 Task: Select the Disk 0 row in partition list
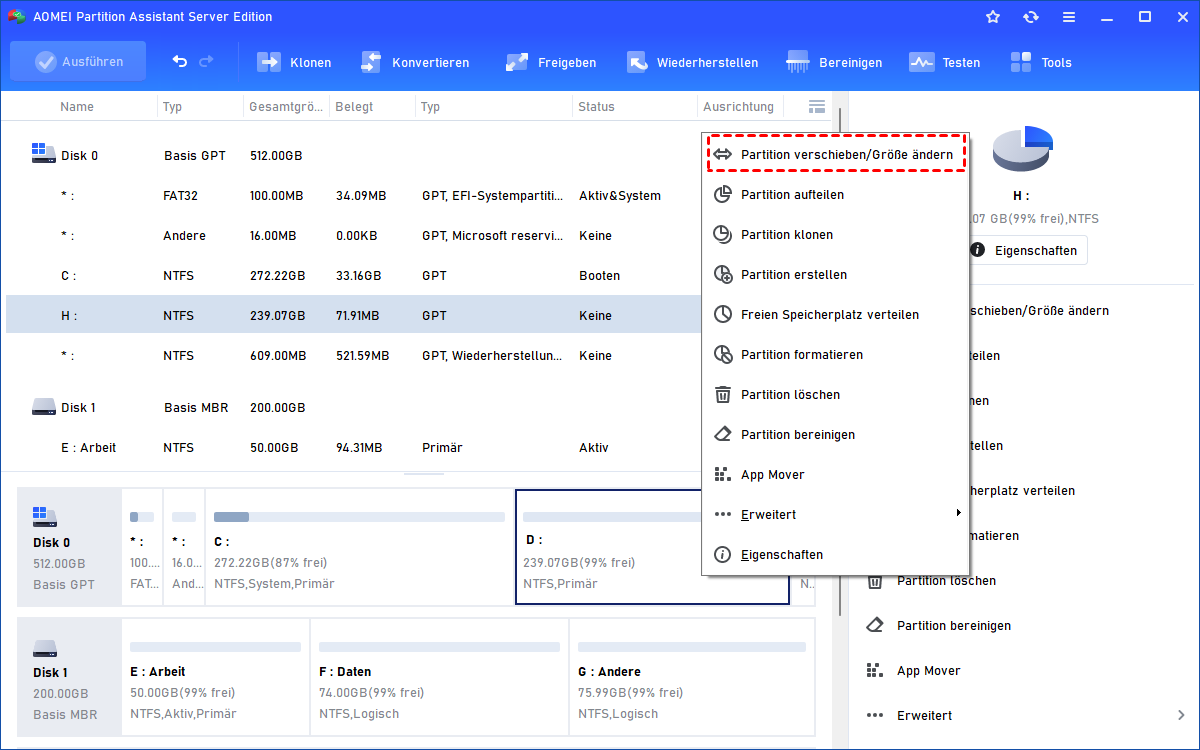tap(354, 155)
